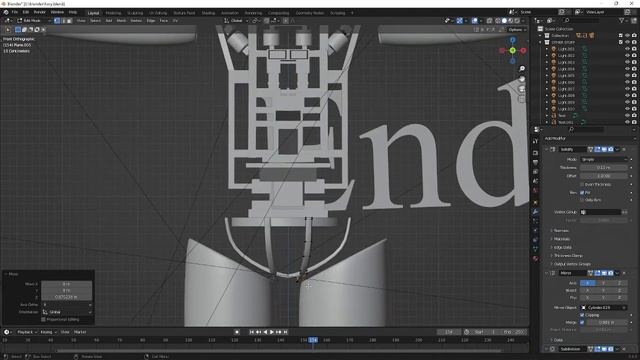
Task: Toggle viewport overlays icon
Action: coord(475,20)
